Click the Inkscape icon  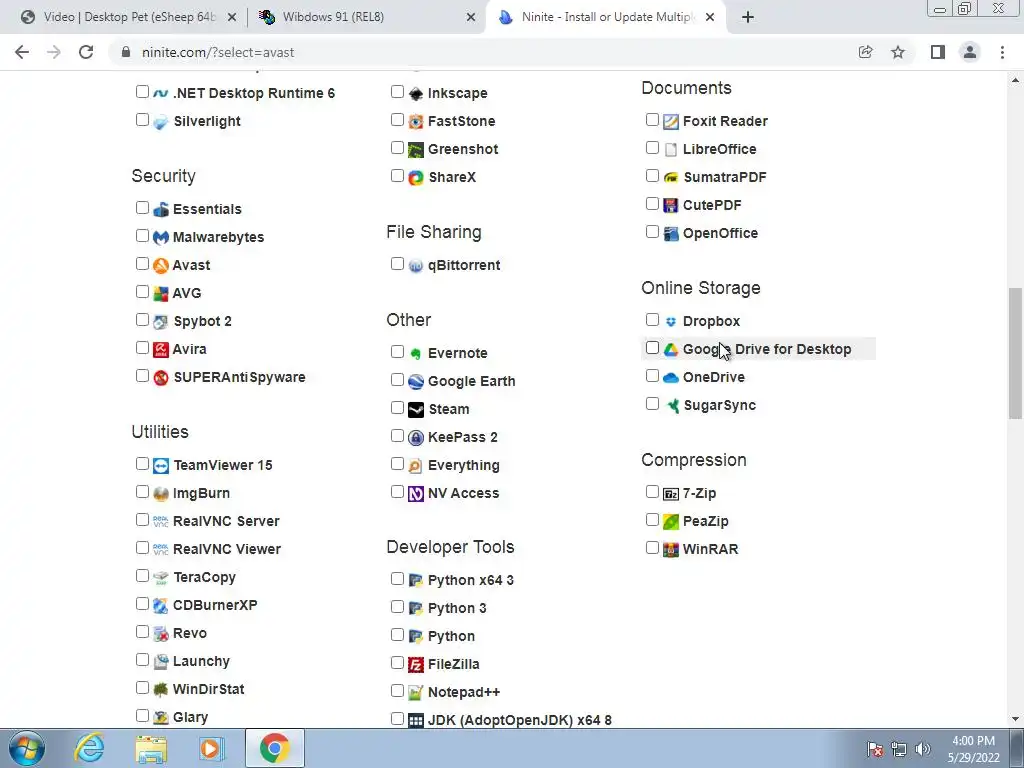coord(416,93)
